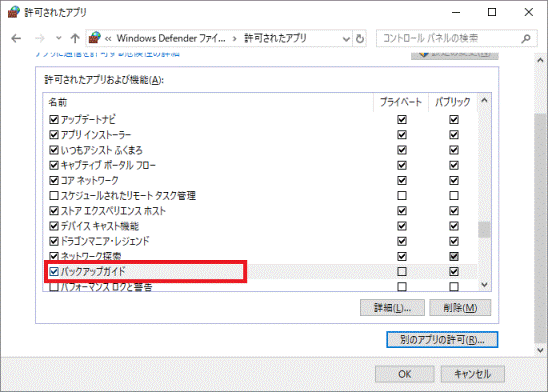The width and height of the screenshot is (548, 392).
Task: Click the app list scrollbar thumb
Action: [x=484, y=230]
